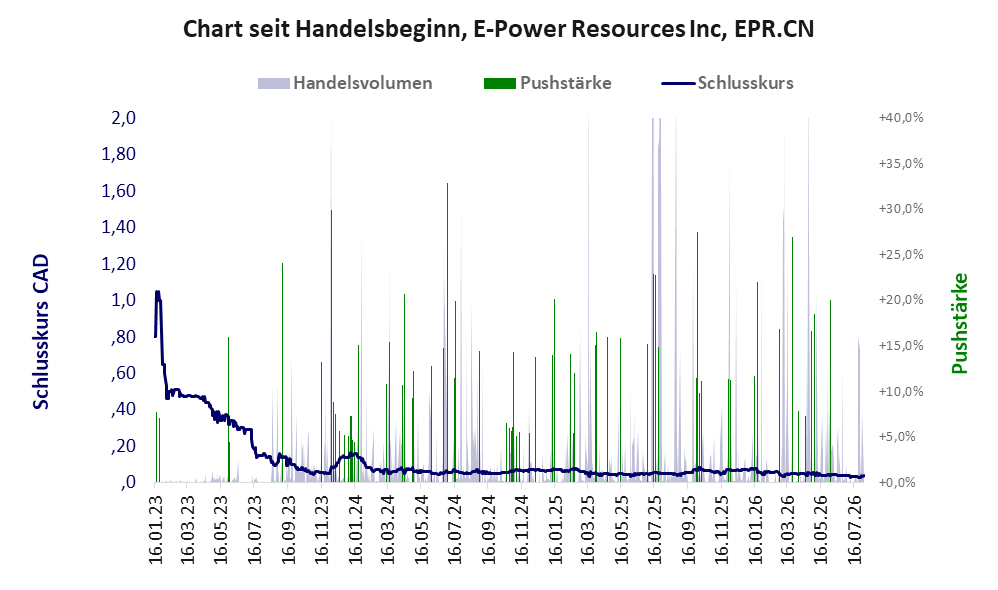The height and width of the screenshot is (590, 998).
Task: Click the 16.07.24 date label
Action: pos(454,530)
